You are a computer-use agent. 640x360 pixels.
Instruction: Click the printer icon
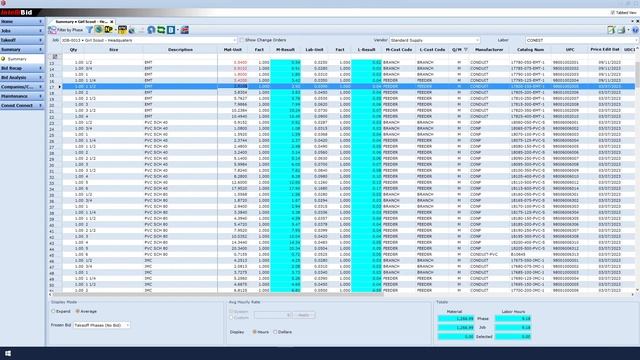click(x=621, y=30)
